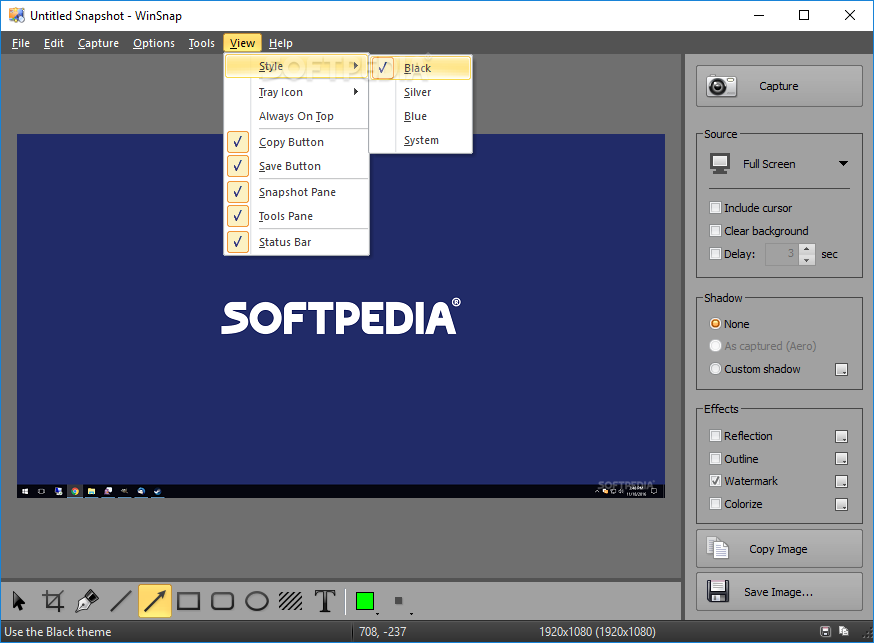874x643 pixels.
Task: Select the None shadow radio button
Action: point(715,324)
